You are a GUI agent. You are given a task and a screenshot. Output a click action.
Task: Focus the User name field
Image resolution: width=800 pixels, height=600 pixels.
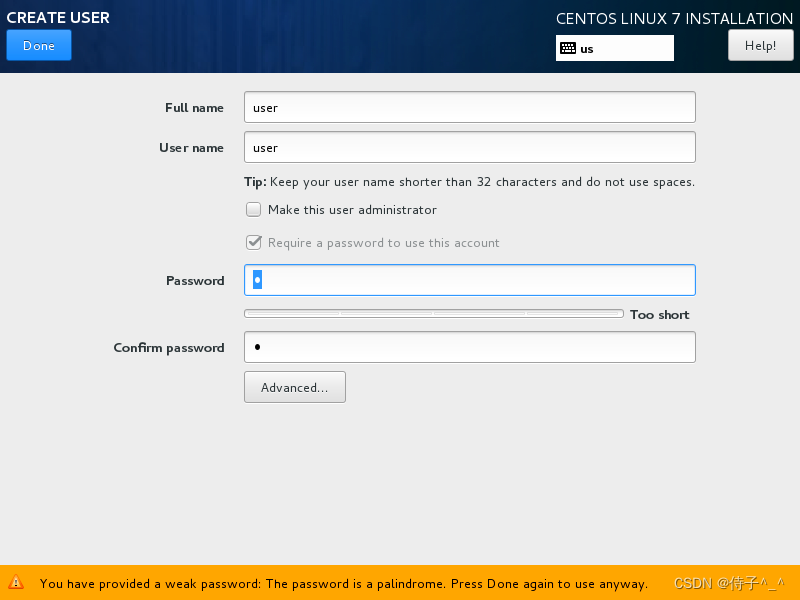pos(469,147)
